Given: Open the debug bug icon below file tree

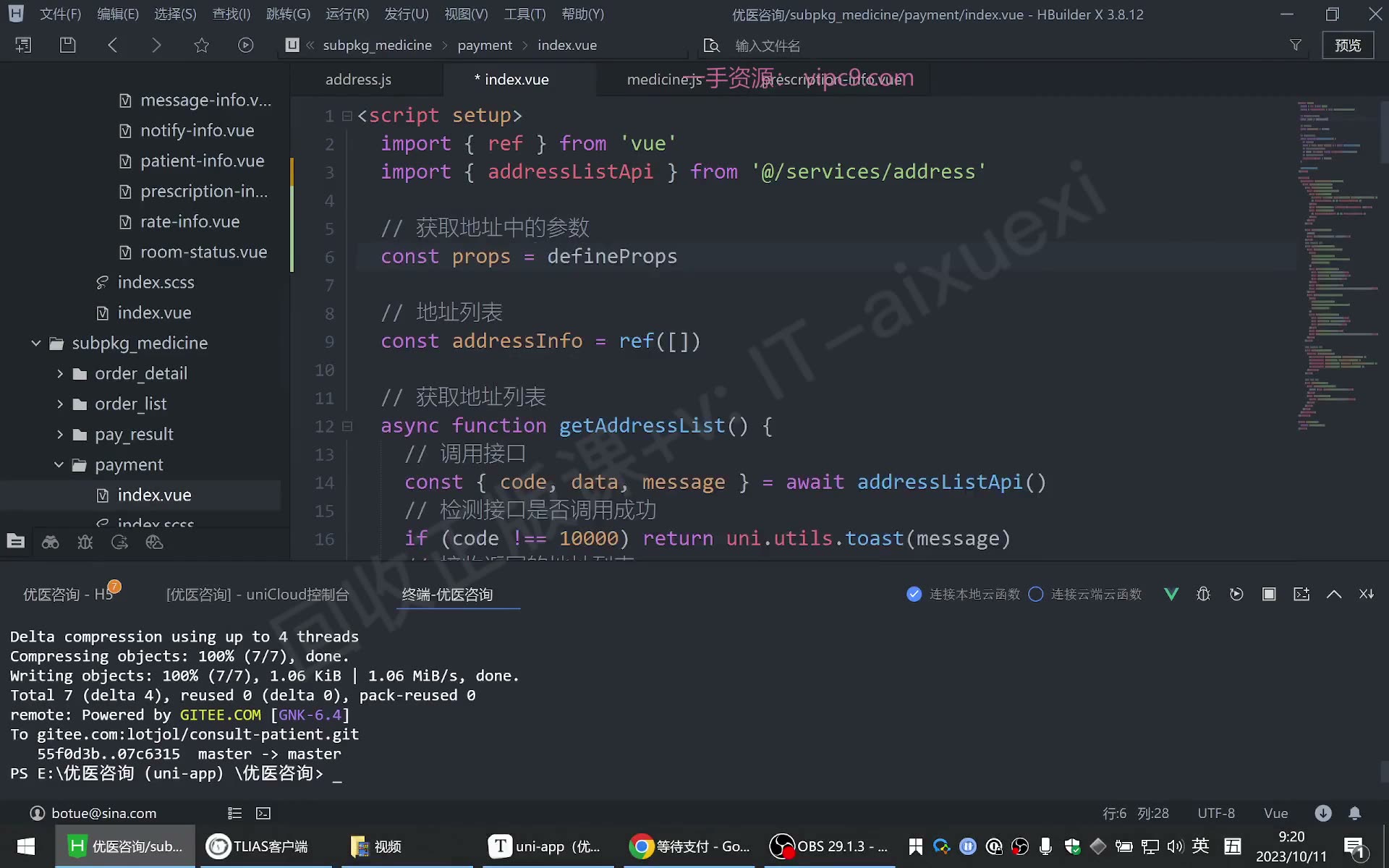Looking at the screenshot, I should [85, 542].
